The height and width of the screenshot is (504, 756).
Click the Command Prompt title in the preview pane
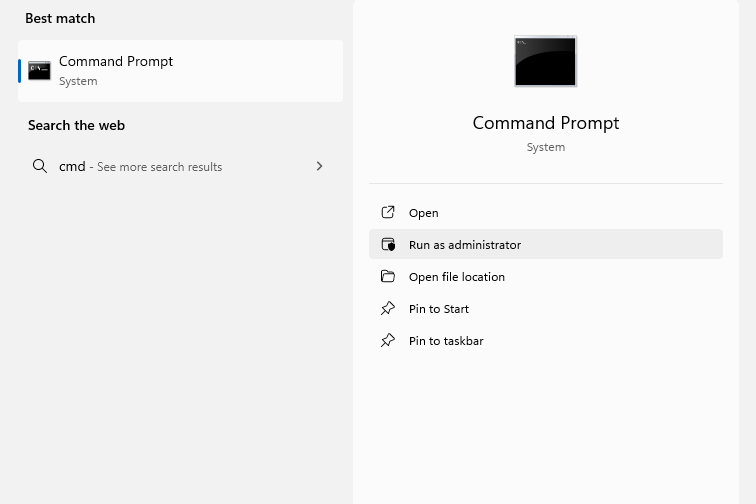pyautogui.click(x=545, y=123)
